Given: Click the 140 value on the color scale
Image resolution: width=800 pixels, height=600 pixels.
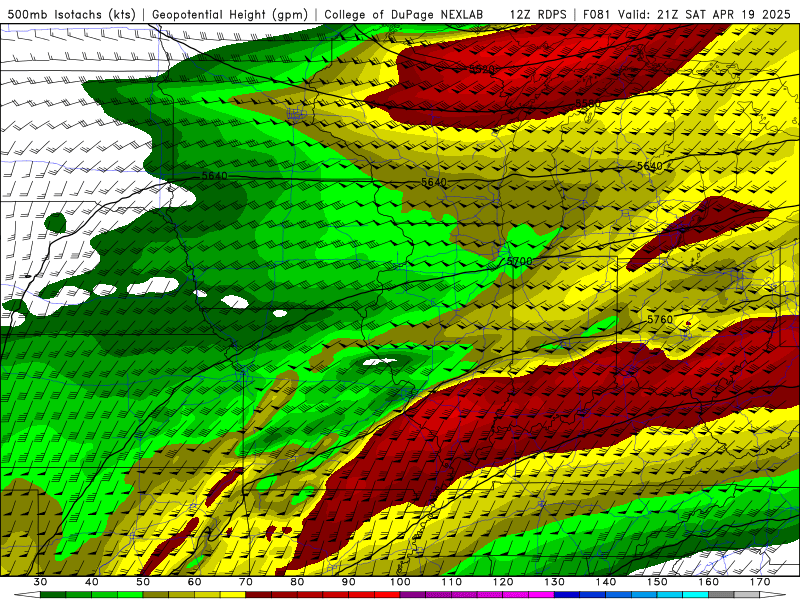Looking at the screenshot, I should (x=606, y=582).
